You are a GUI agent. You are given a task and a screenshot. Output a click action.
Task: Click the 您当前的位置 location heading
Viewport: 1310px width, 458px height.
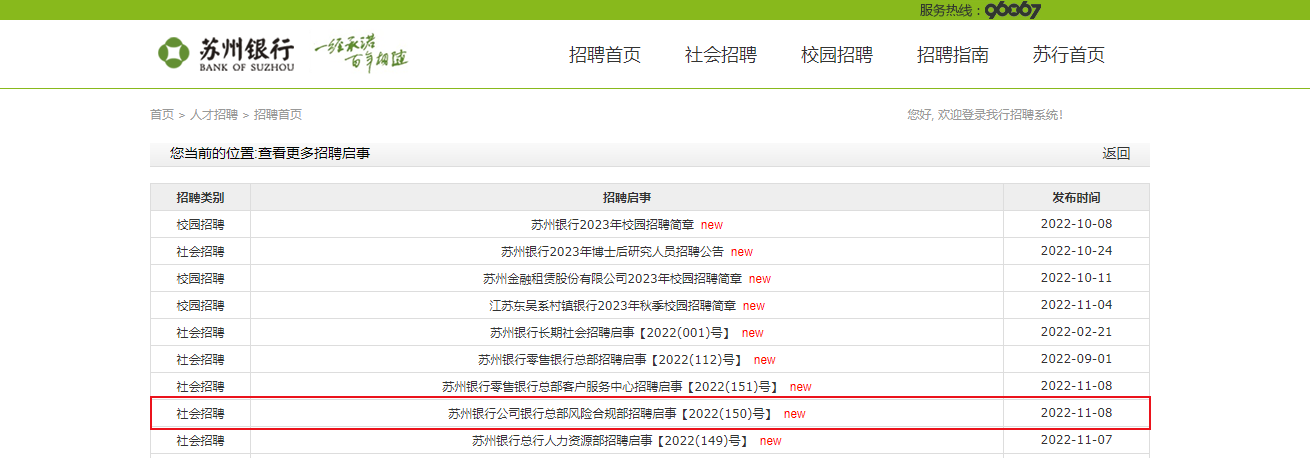coord(270,153)
